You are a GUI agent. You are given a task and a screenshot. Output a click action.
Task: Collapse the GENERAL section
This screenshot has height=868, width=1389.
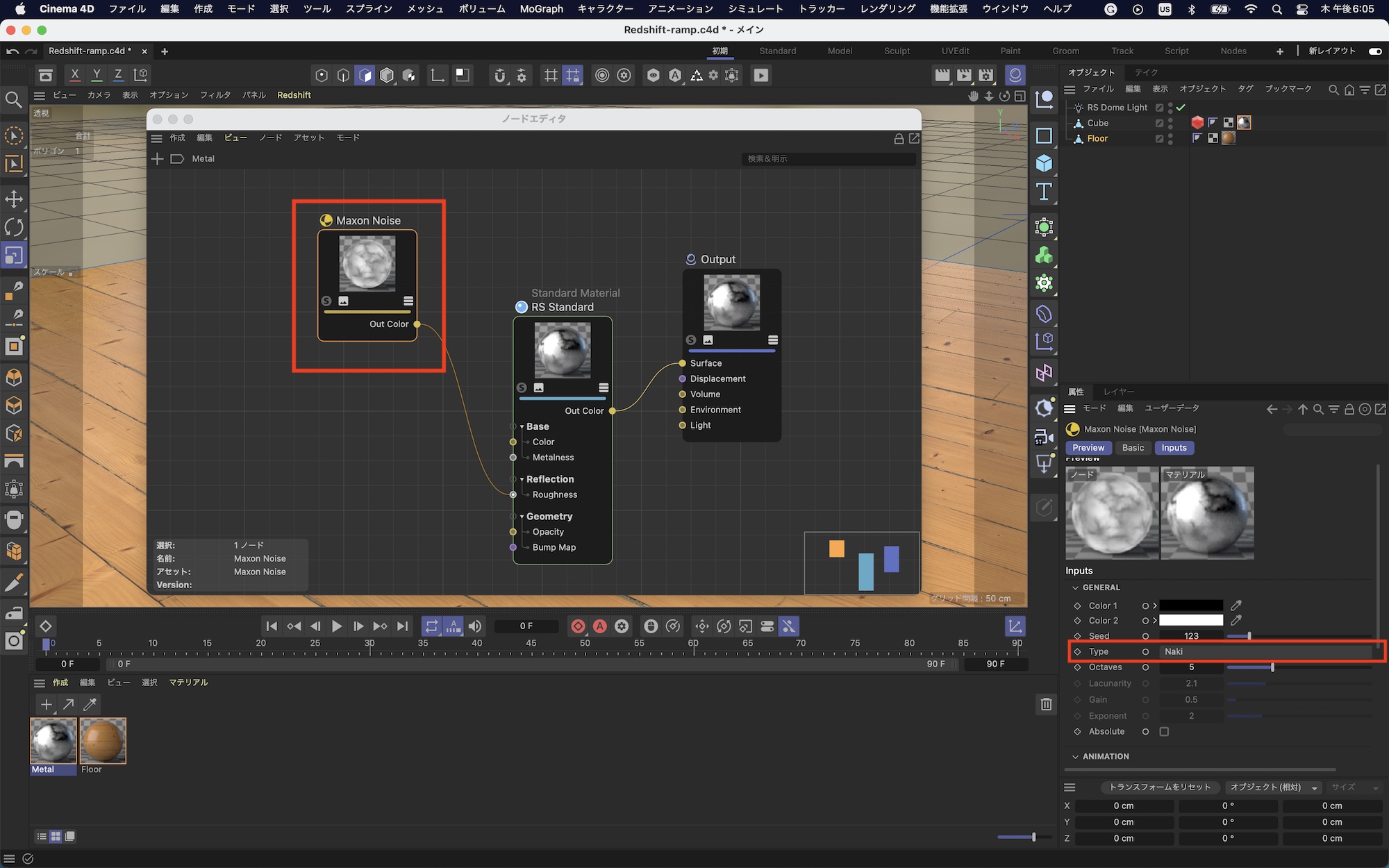tap(1076, 587)
